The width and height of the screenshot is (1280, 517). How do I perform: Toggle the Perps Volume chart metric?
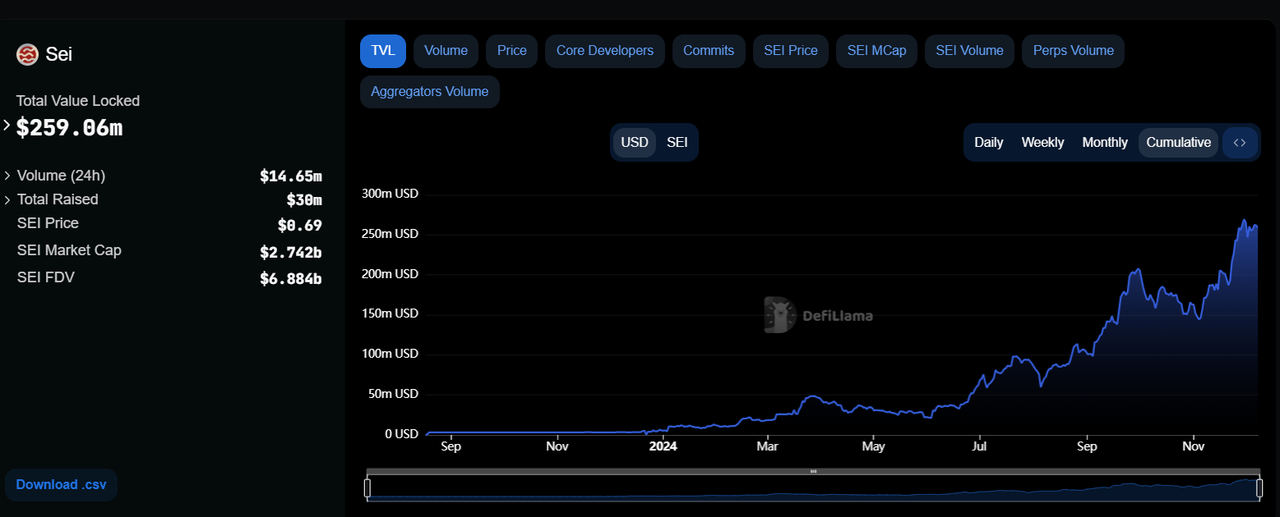pos(1073,51)
